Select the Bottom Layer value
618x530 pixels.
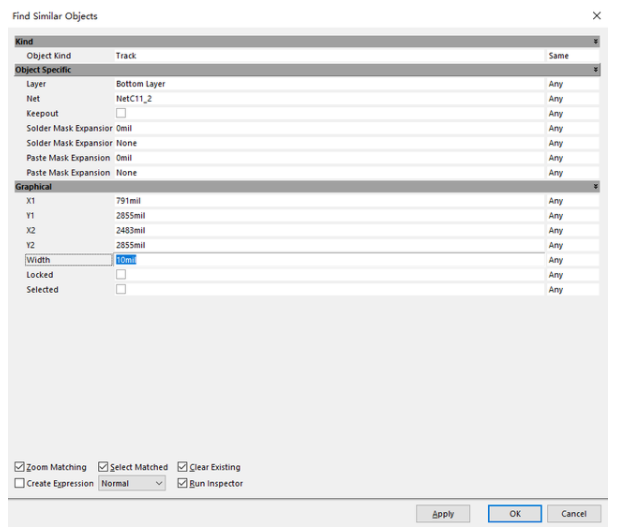coord(329,84)
